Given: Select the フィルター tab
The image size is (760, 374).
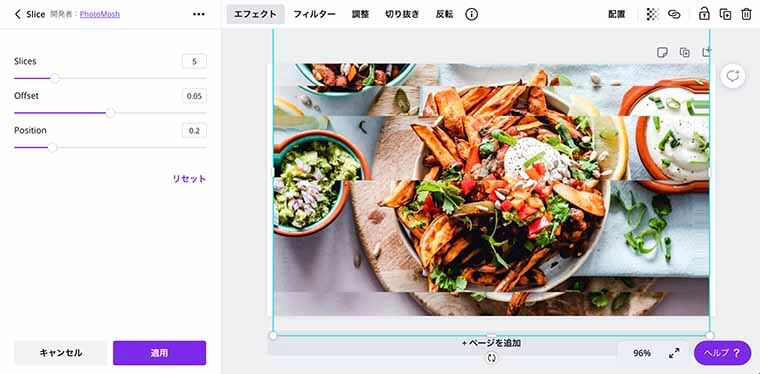Looking at the screenshot, I should pyautogui.click(x=314, y=14).
